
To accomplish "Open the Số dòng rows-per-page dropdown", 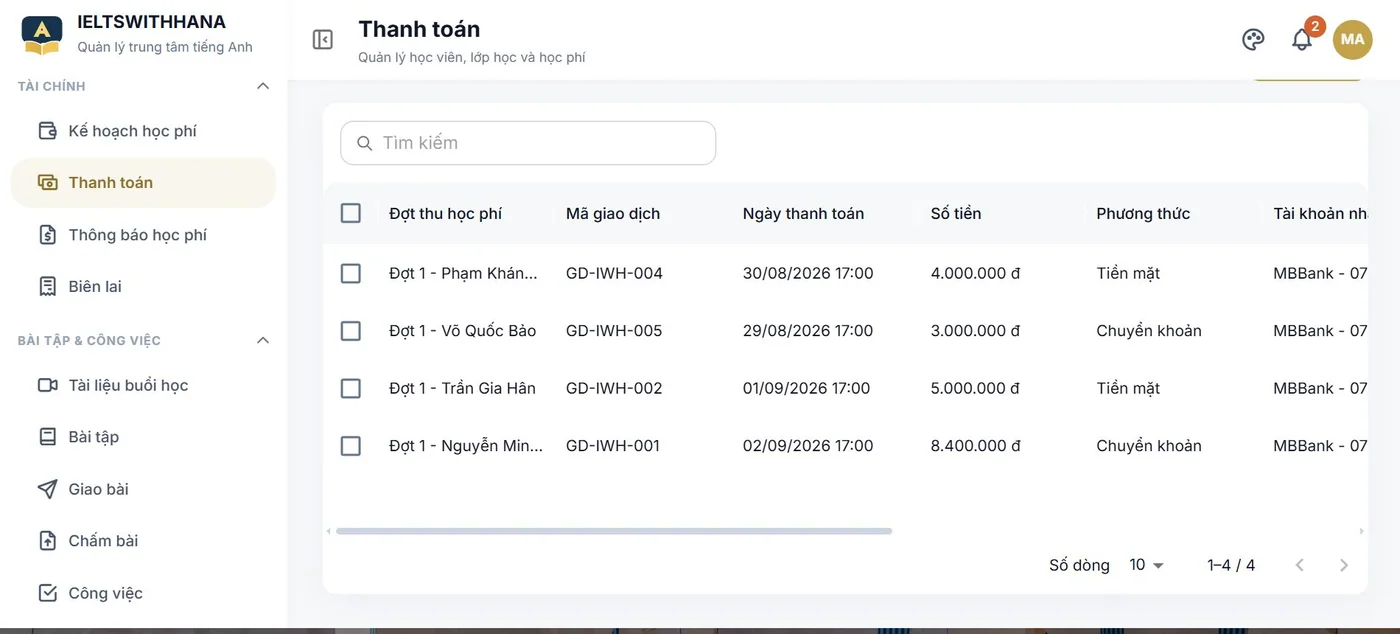I will pyautogui.click(x=1146, y=565).
